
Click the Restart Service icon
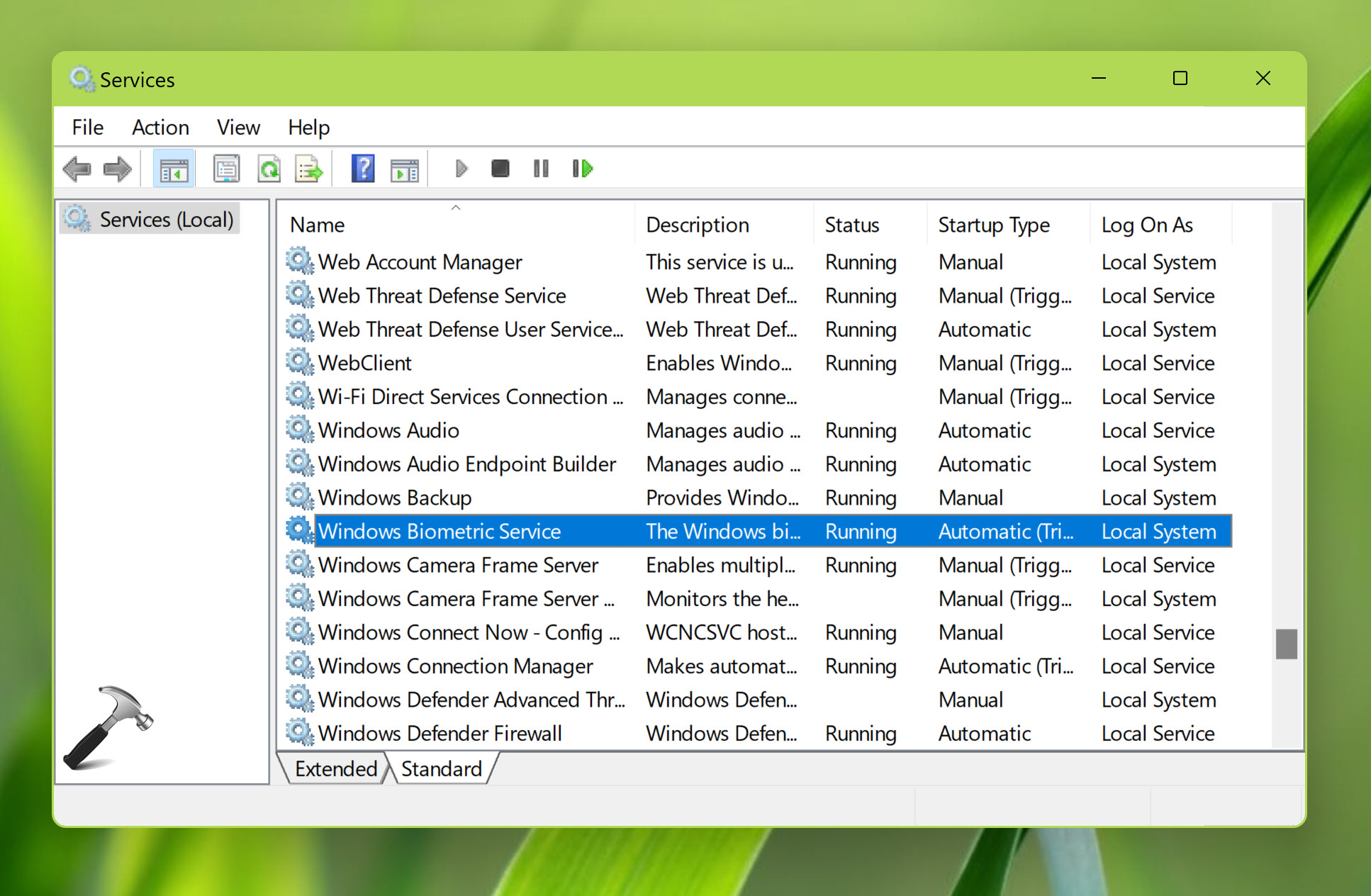coord(582,169)
